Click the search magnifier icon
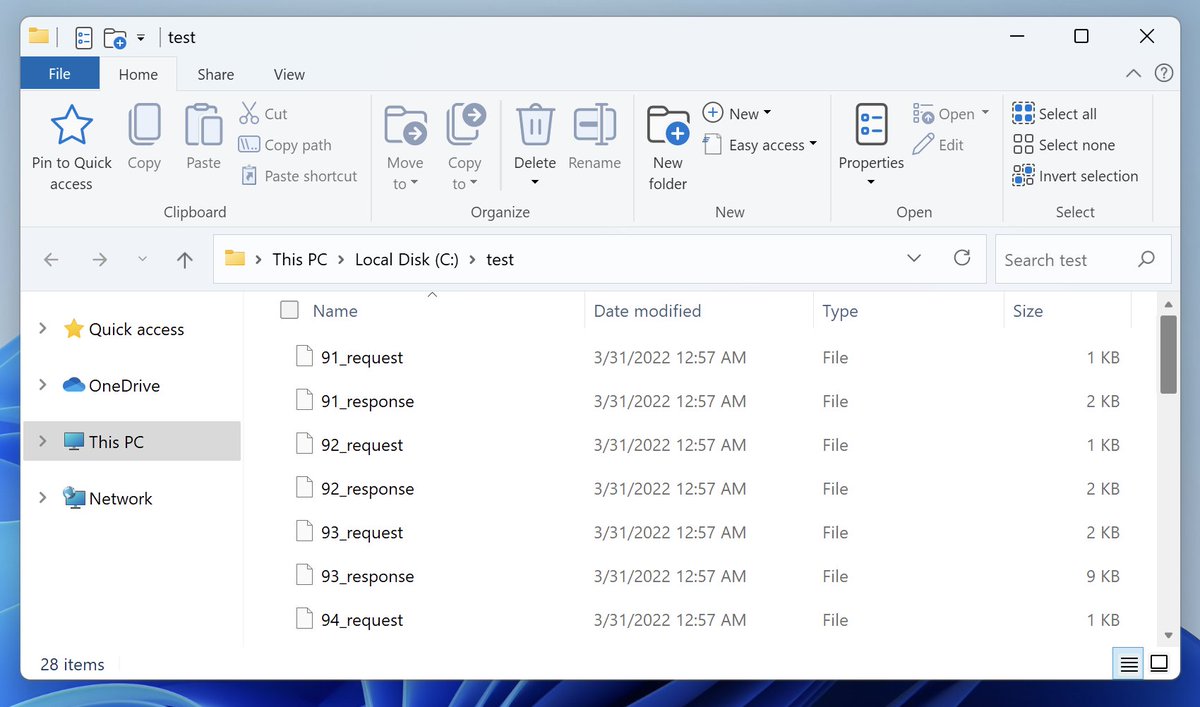Viewport: 1200px width, 707px height. click(x=1147, y=259)
